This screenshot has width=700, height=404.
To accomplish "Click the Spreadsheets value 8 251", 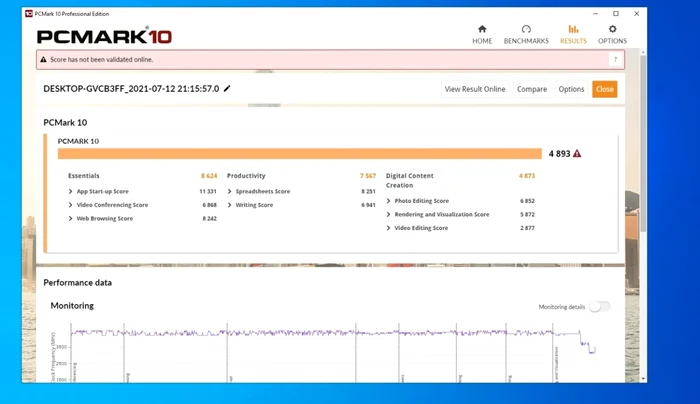I will [368, 191].
